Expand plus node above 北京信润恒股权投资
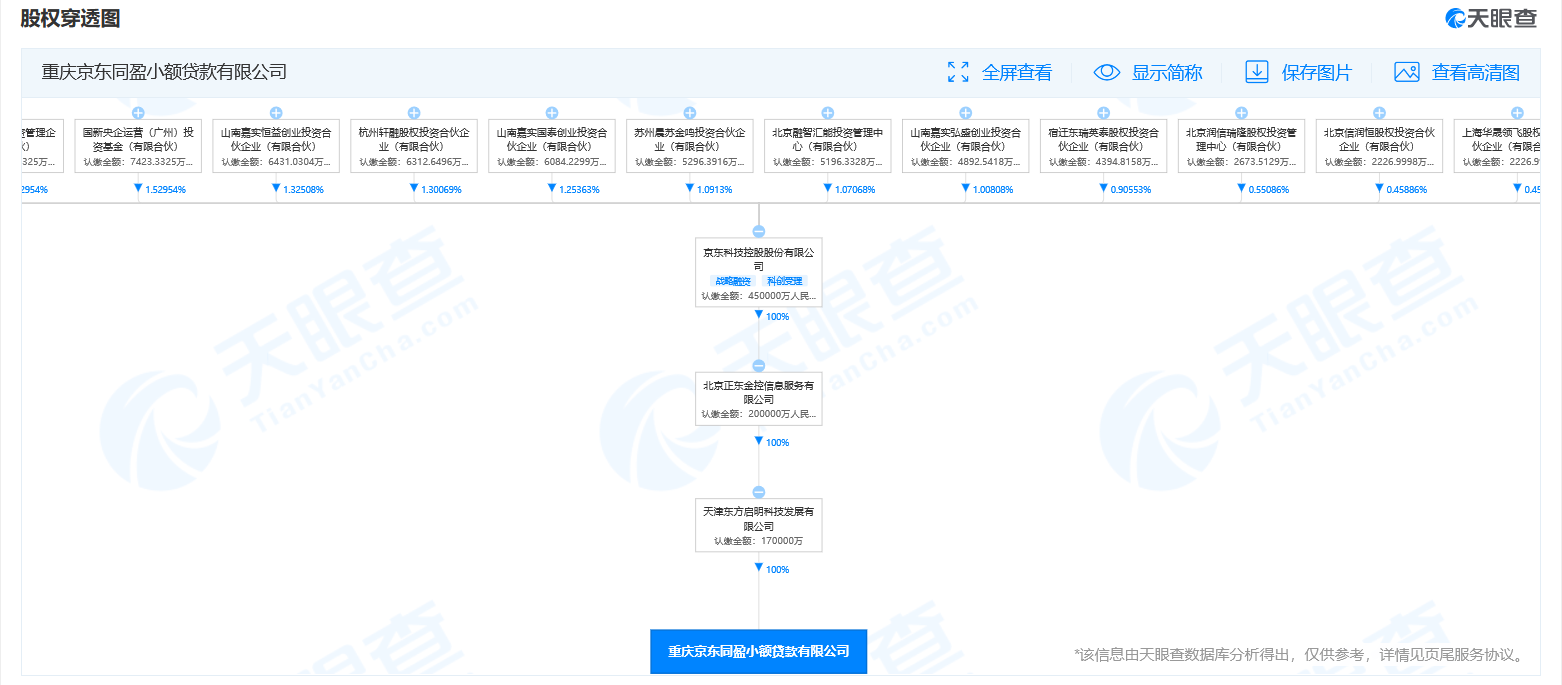 (x=1380, y=113)
